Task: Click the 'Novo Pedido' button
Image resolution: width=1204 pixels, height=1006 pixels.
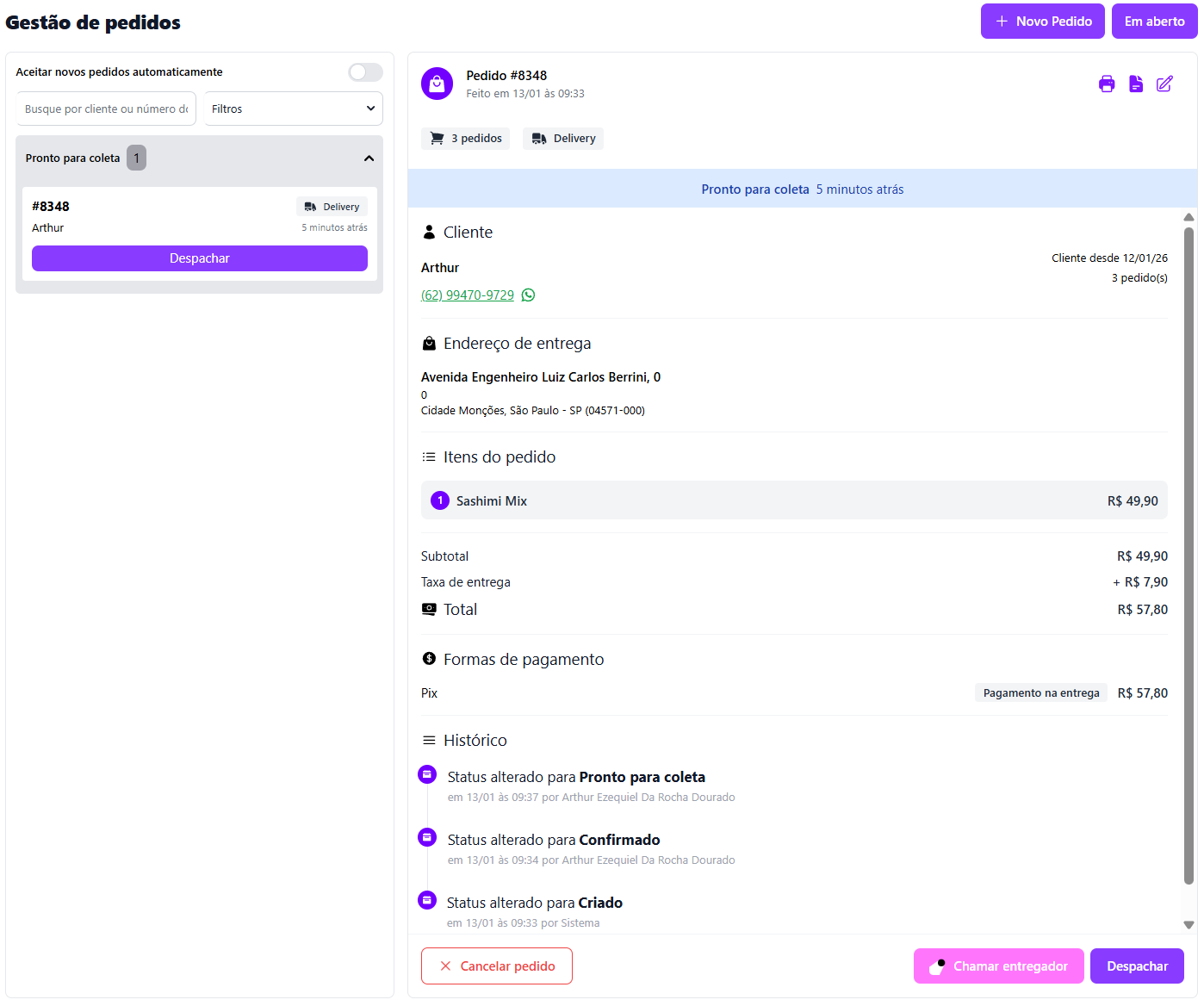Action: coord(1042,22)
